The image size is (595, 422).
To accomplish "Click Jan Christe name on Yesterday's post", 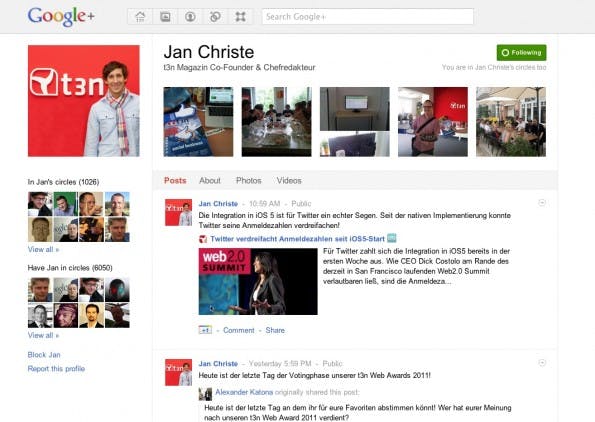I will point(218,364).
